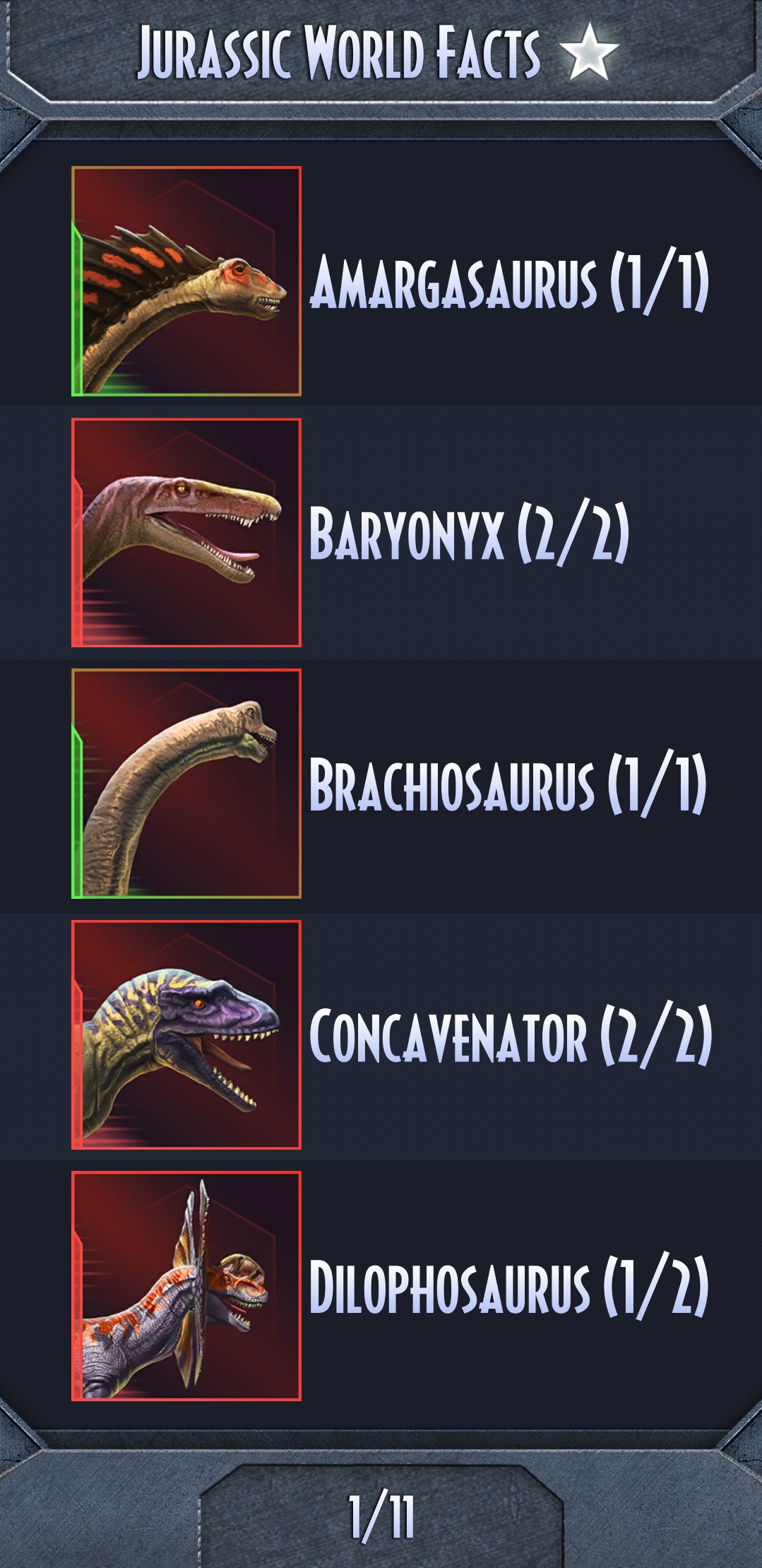Image resolution: width=762 pixels, height=1568 pixels.
Task: Tap the Baryonyx portrait icon
Action: click(x=186, y=533)
